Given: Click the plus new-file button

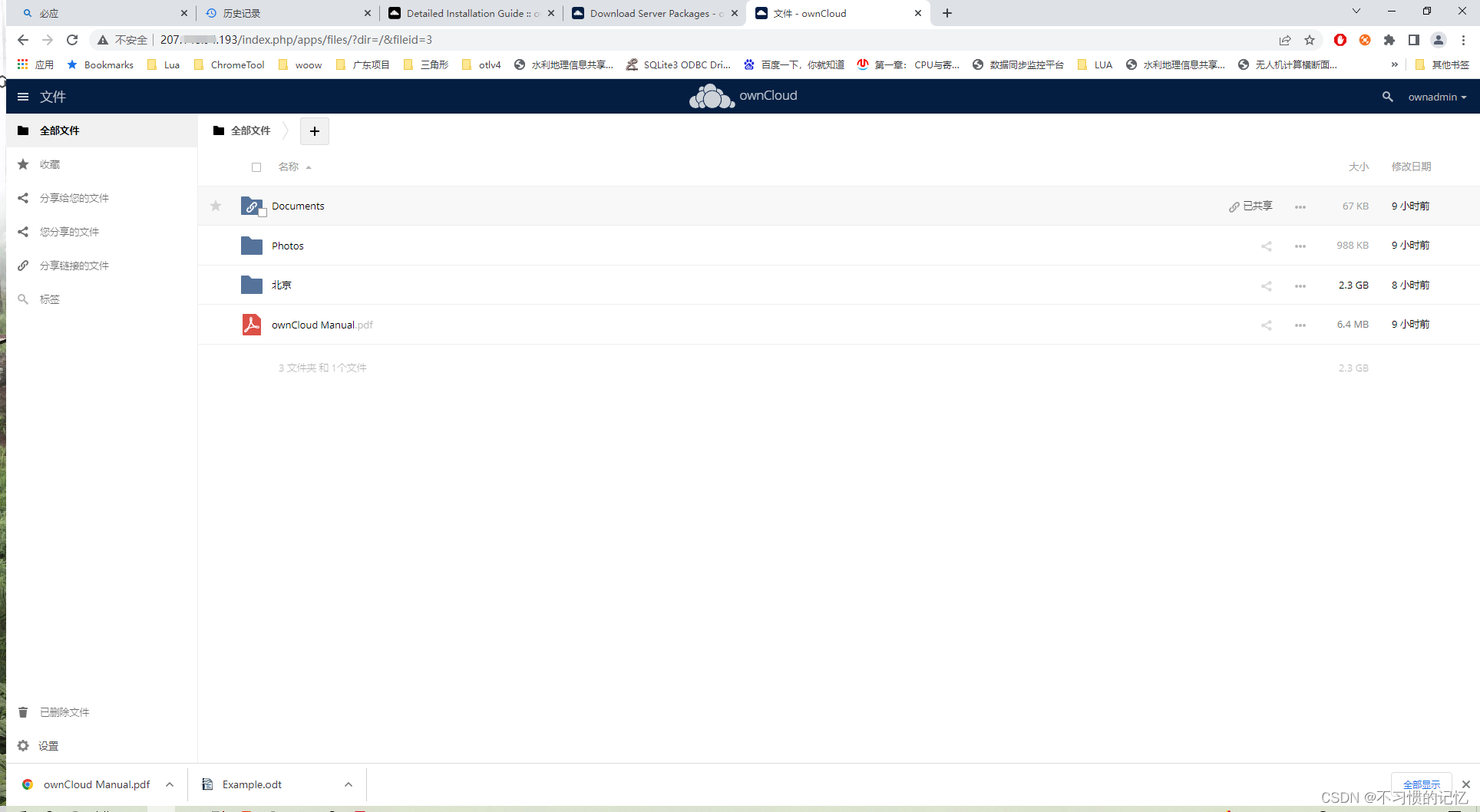Looking at the screenshot, I should pos(315,131).
